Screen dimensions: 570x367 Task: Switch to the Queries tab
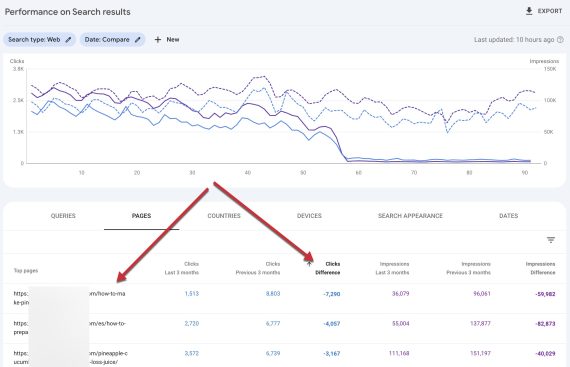pos(63,216)
